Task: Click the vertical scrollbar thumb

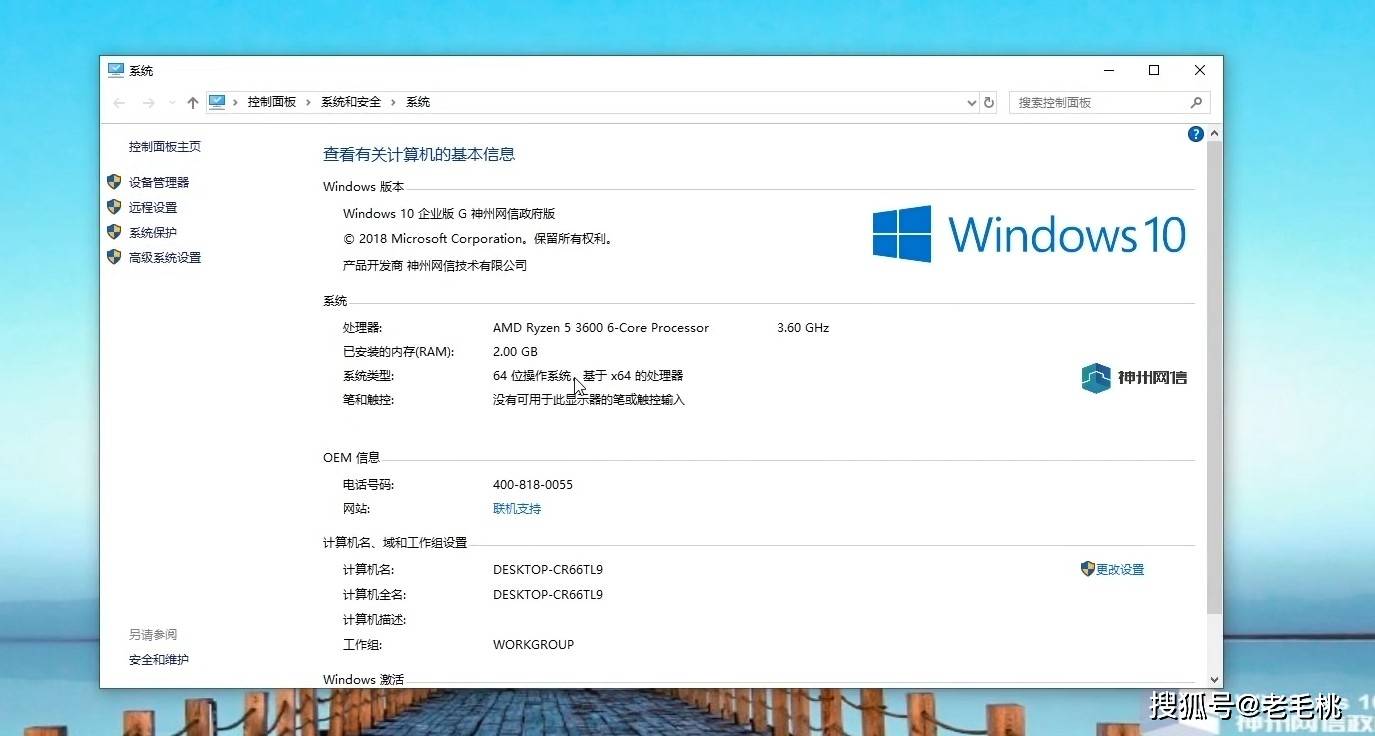Action: (1215, 378)
